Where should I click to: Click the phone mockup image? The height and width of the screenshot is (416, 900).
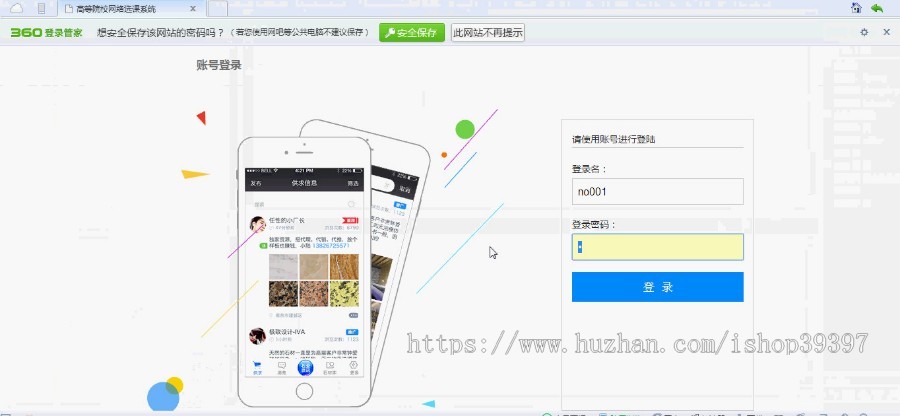coord(333,264)
